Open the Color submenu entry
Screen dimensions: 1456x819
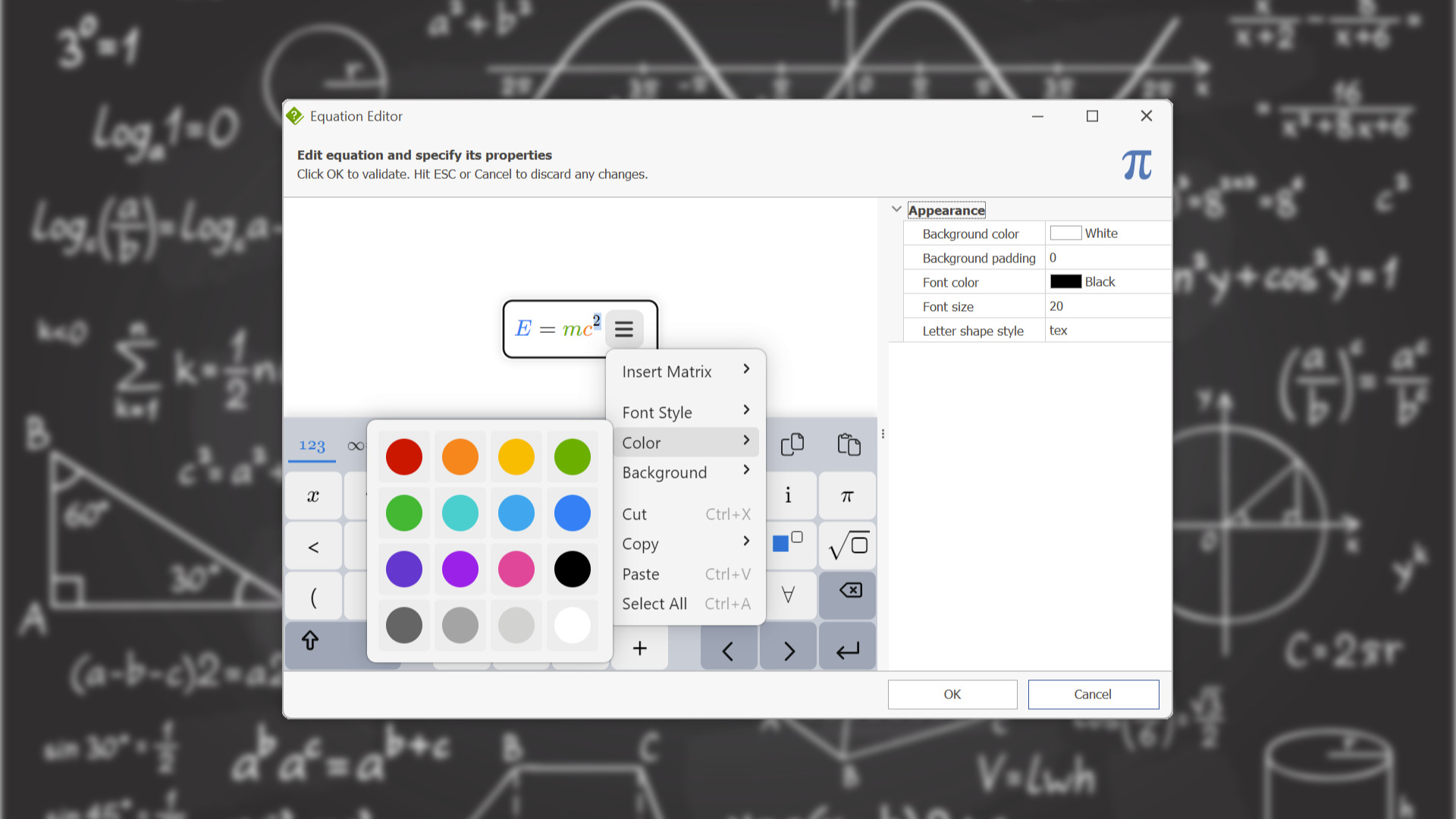[686, 443]
